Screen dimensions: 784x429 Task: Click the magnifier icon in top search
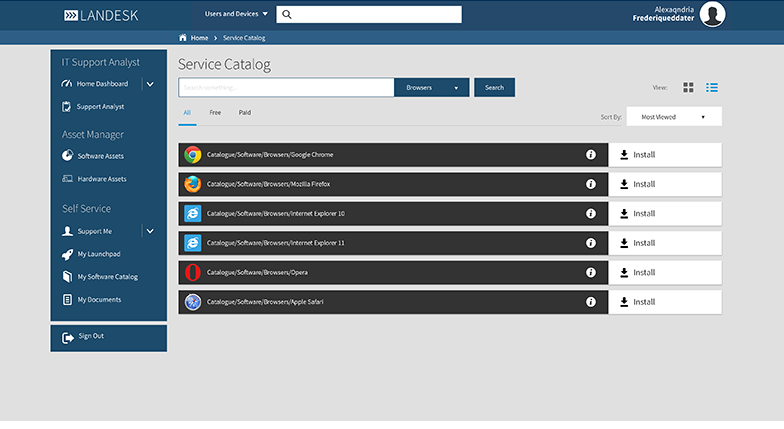pos(286,15)
